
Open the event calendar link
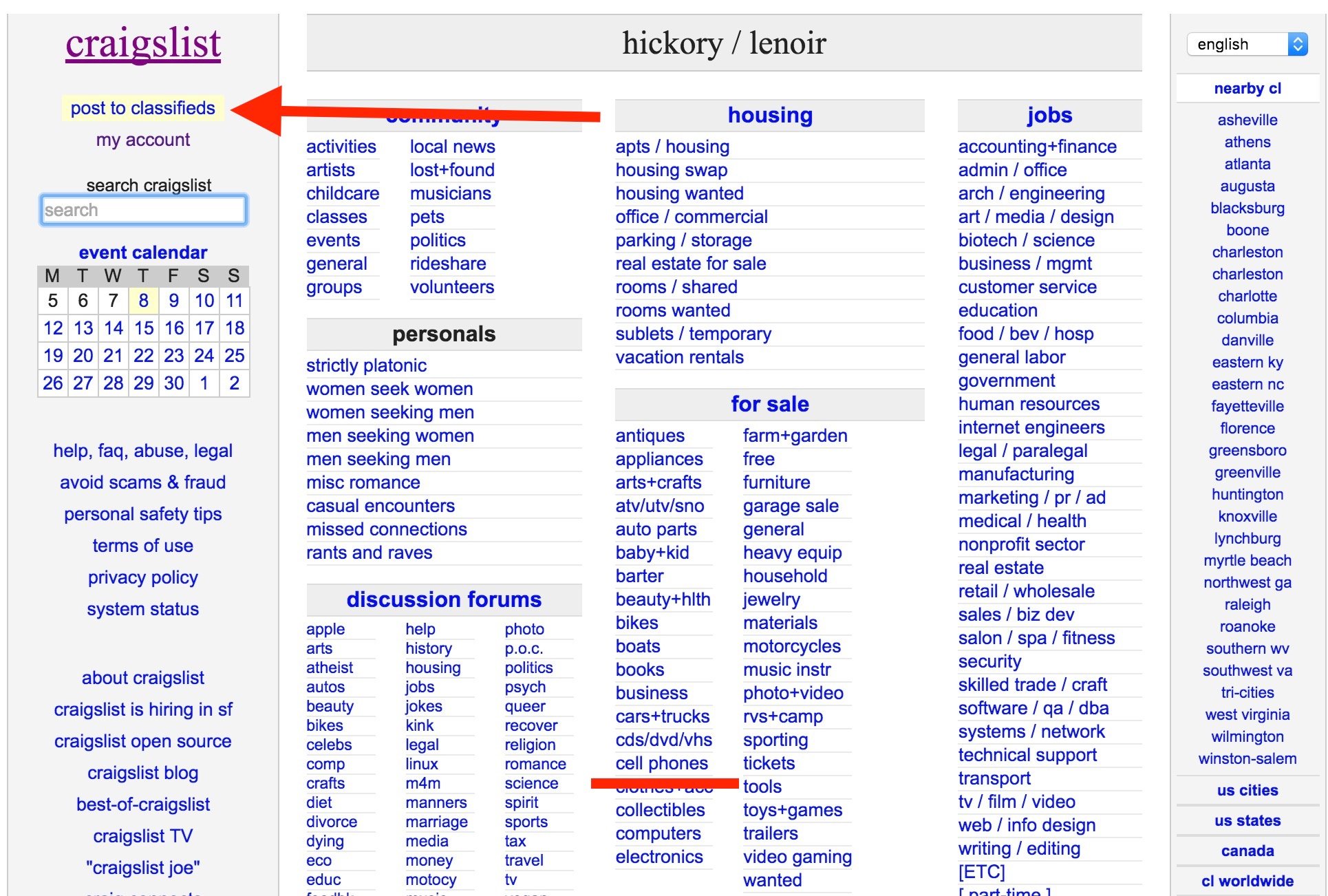(x=143, y=253)
